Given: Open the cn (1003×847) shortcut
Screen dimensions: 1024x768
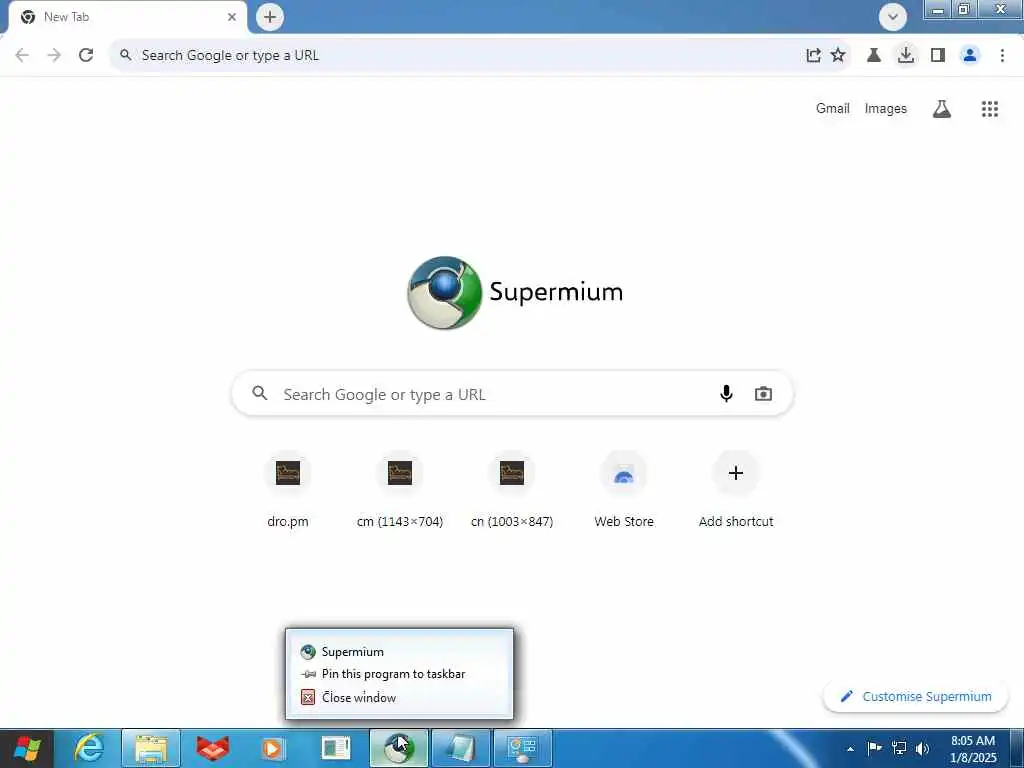Looking at the screenshot, I should [512, 489].
